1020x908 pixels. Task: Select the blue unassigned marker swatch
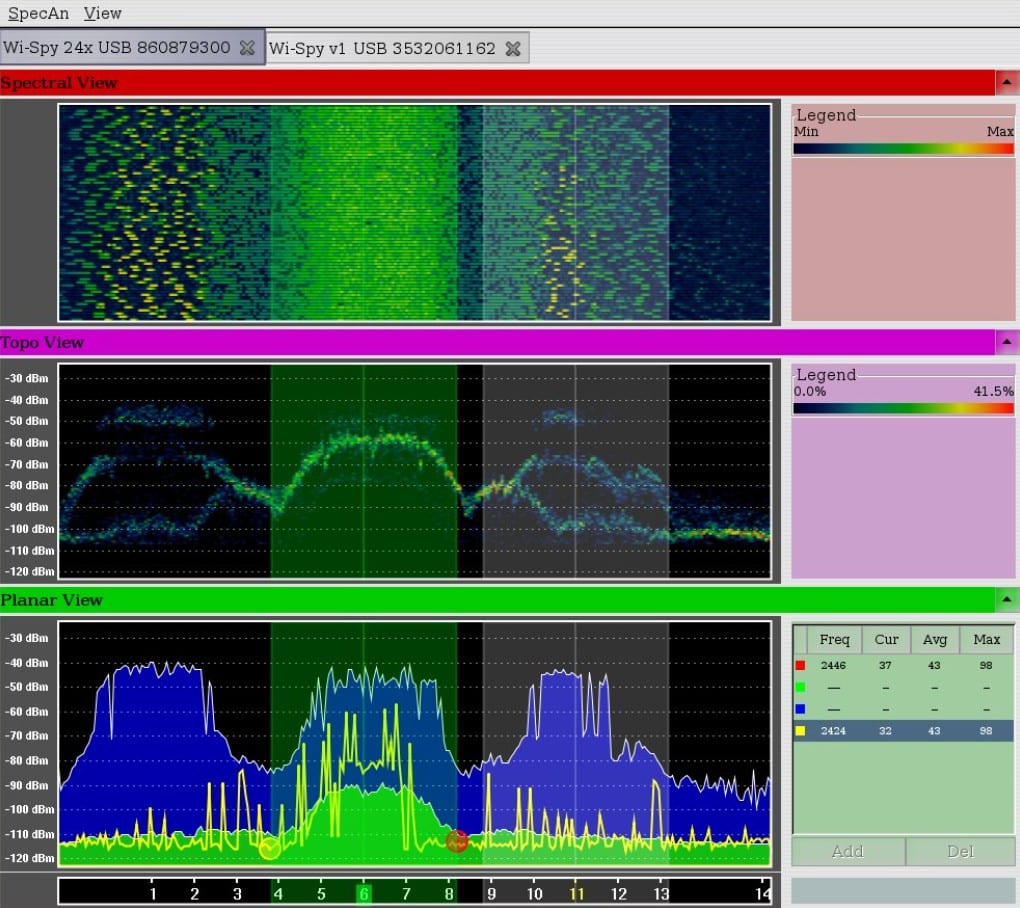(x=802, y=709)
